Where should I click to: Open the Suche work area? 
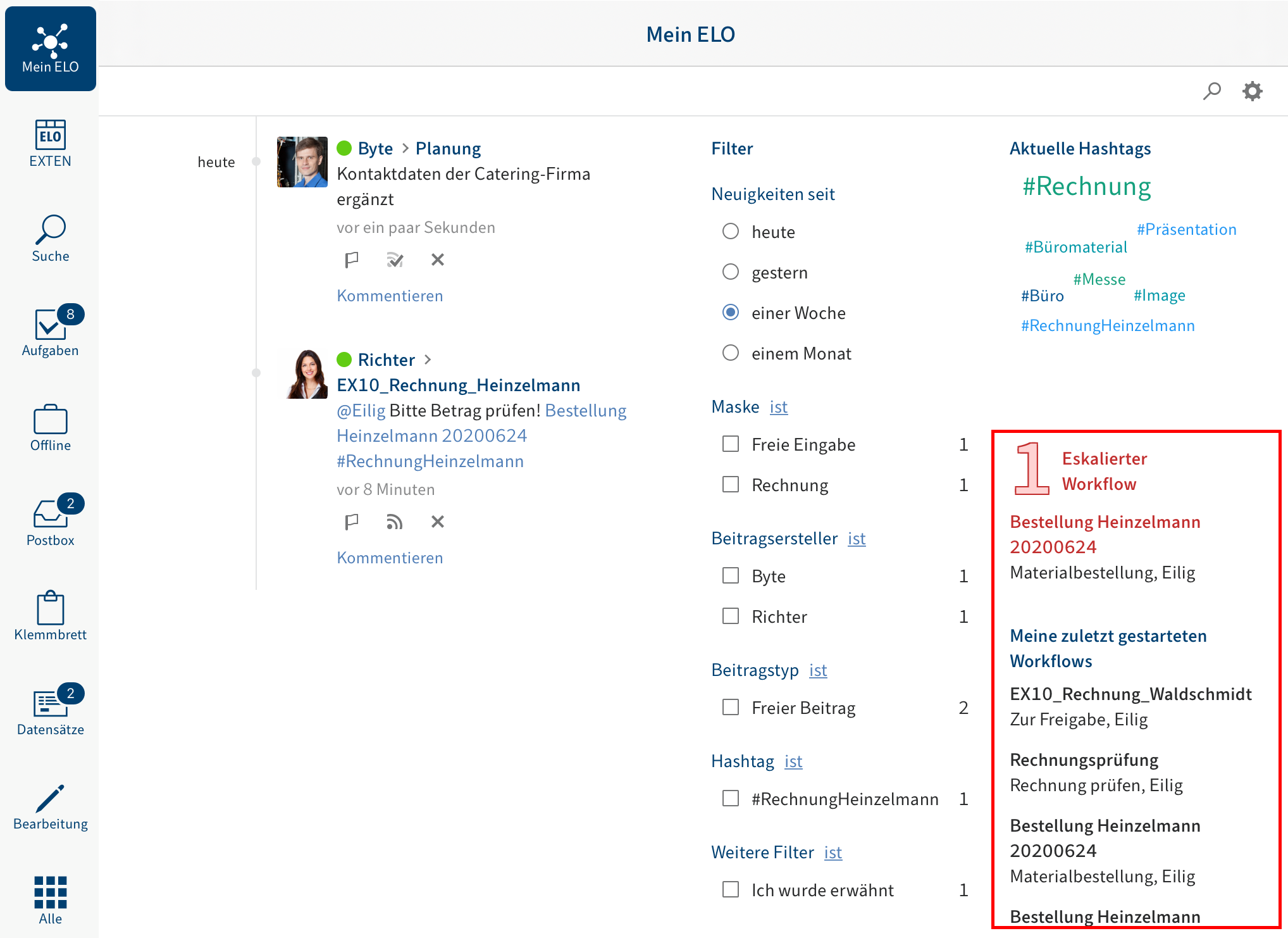click(x=51, y=239)
